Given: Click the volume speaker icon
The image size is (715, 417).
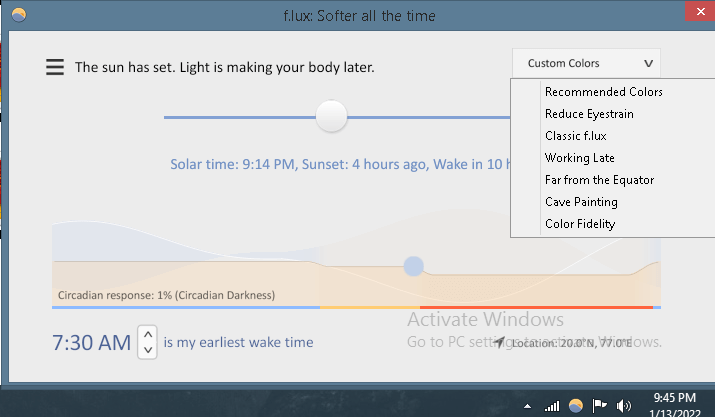Looking at the screenshot, I should (623, 406).
